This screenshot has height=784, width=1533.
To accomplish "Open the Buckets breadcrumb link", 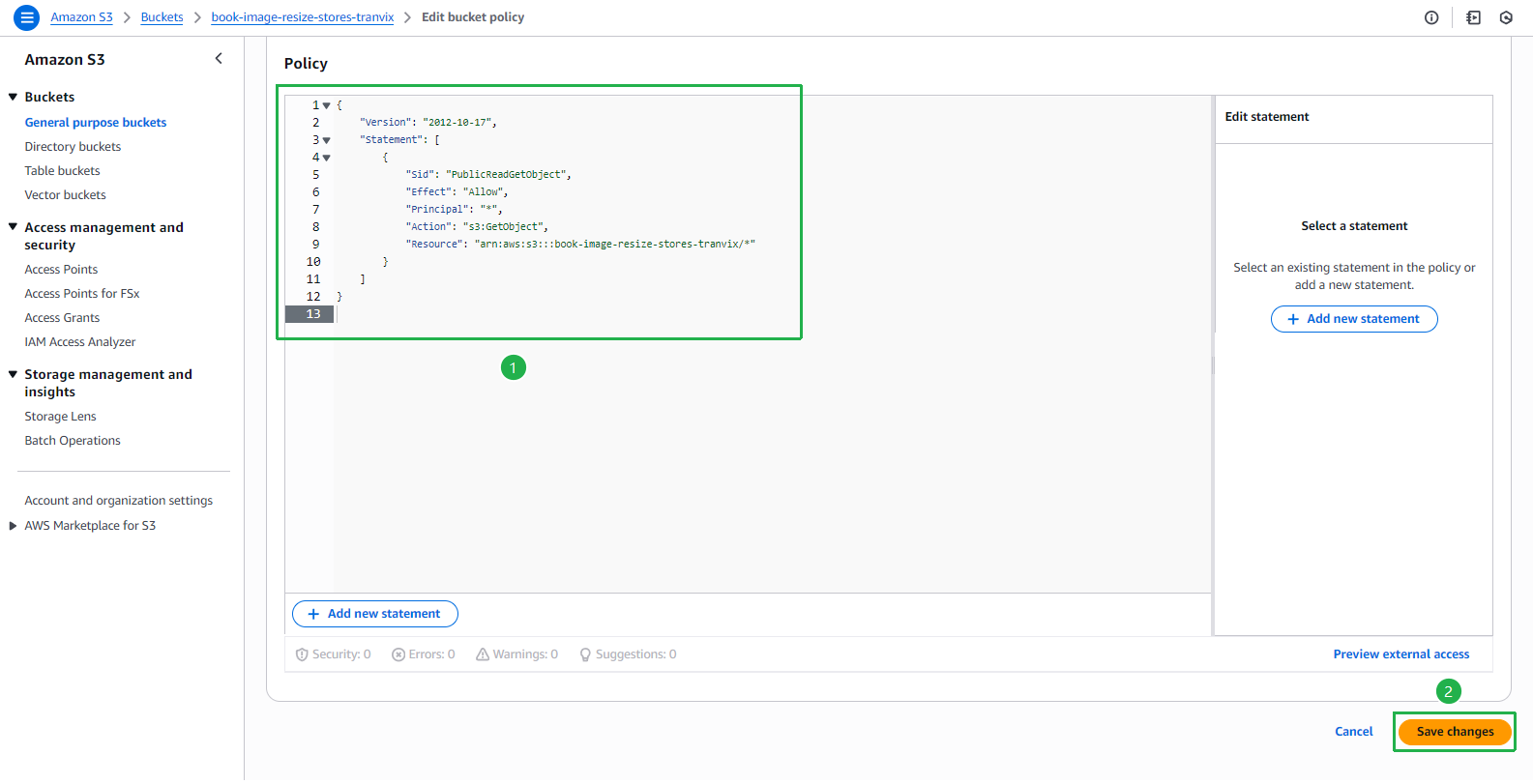I will pos(162,17).
